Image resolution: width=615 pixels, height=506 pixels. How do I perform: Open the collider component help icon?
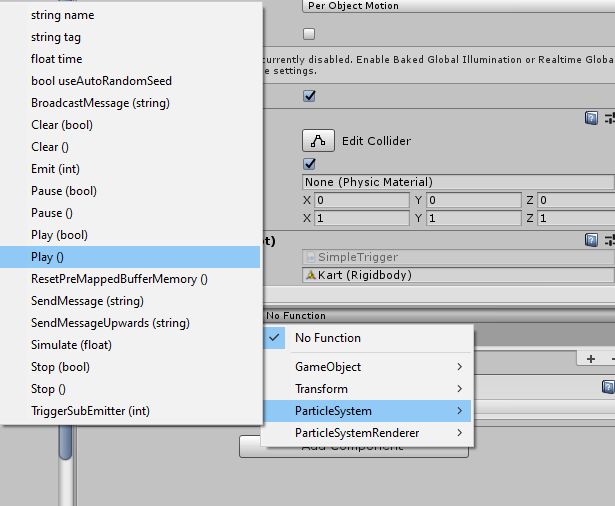[591, 118]
